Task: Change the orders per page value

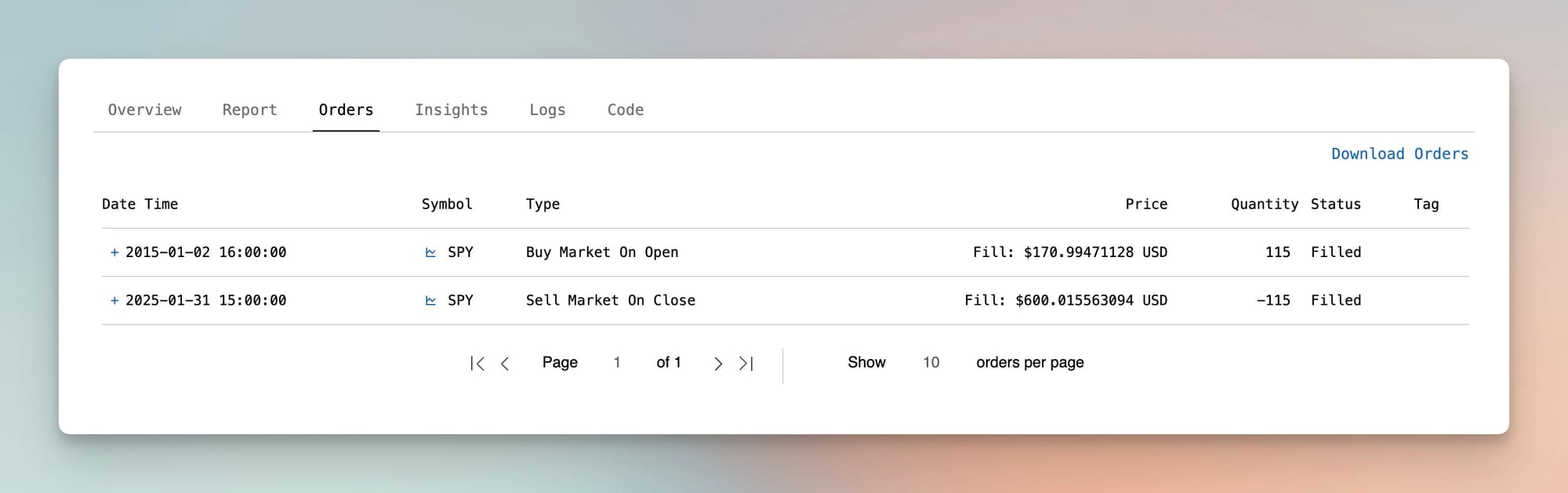Action: 931,362
